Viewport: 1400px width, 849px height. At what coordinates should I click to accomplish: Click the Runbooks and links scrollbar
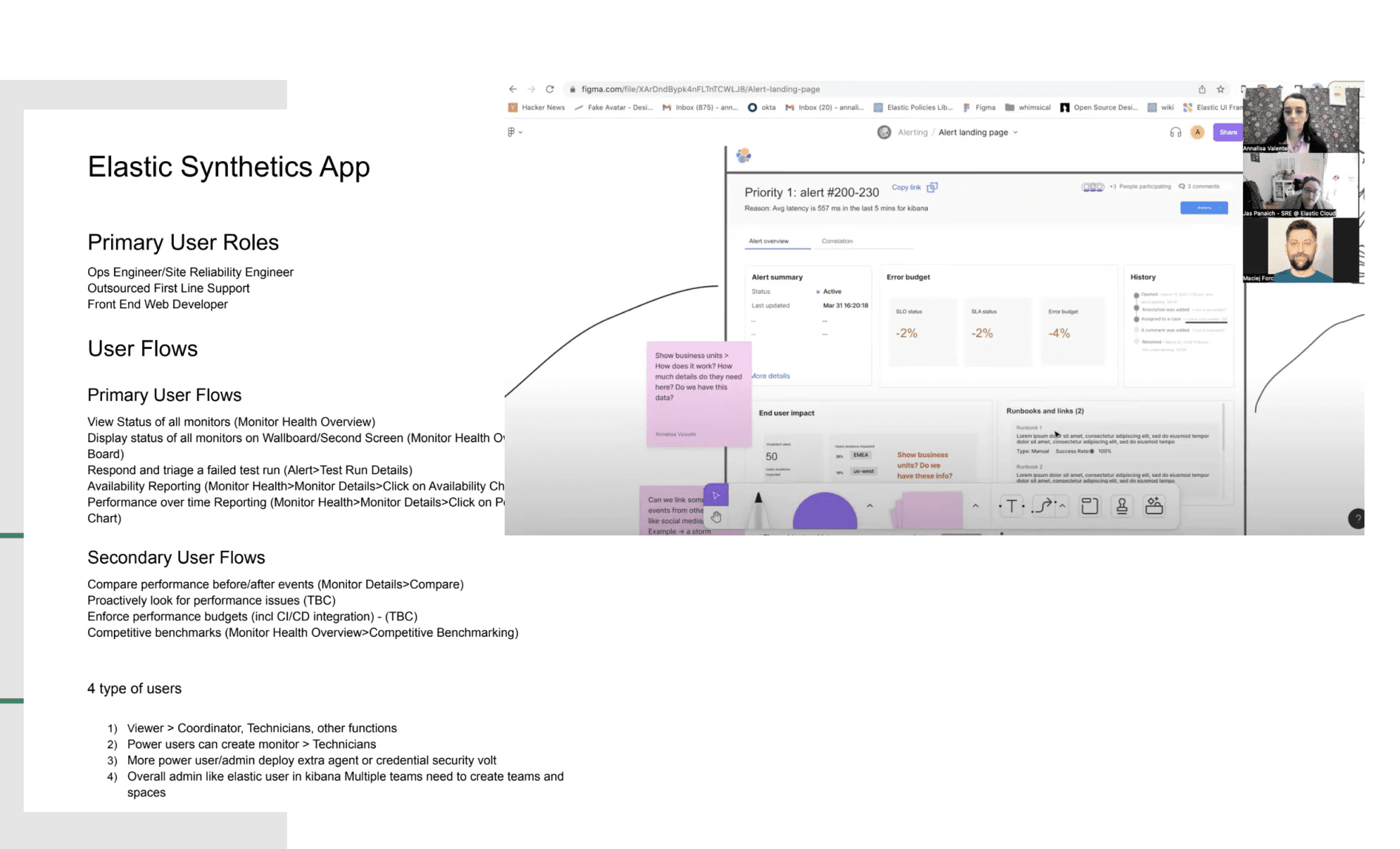click(1223, 427)
